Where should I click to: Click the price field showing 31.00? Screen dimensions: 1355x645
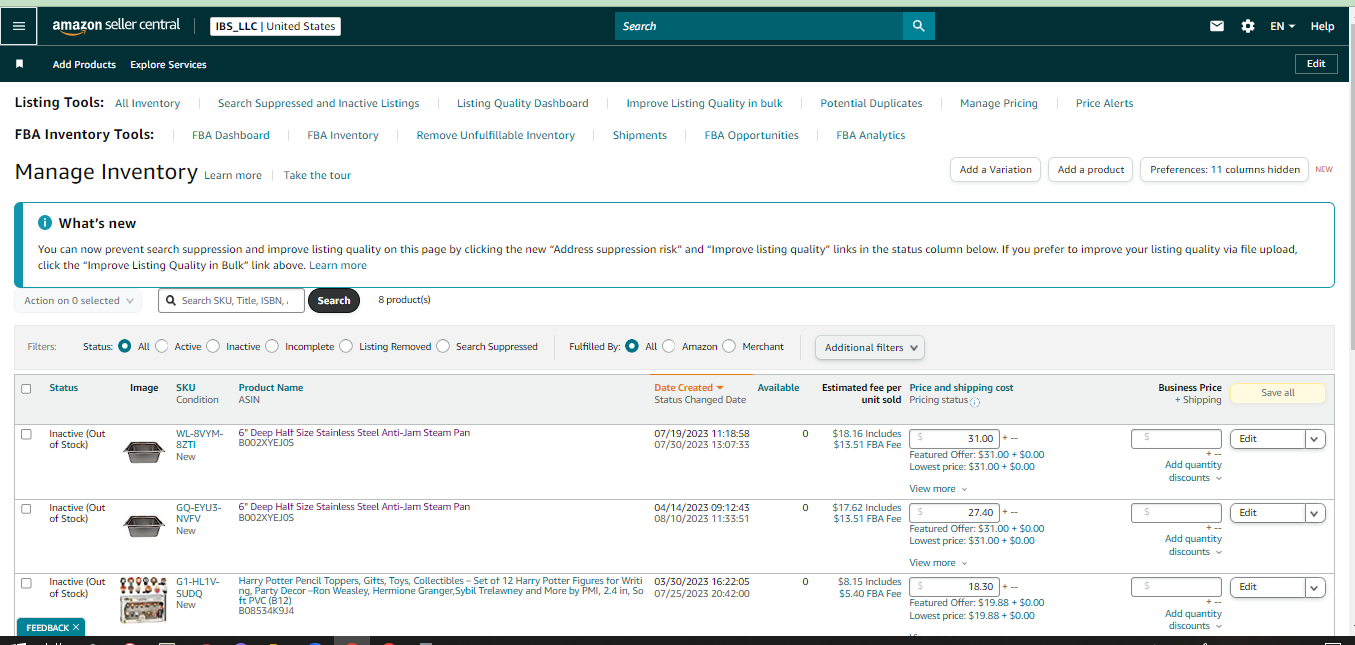pyautogui.click(x=954, y=438)
